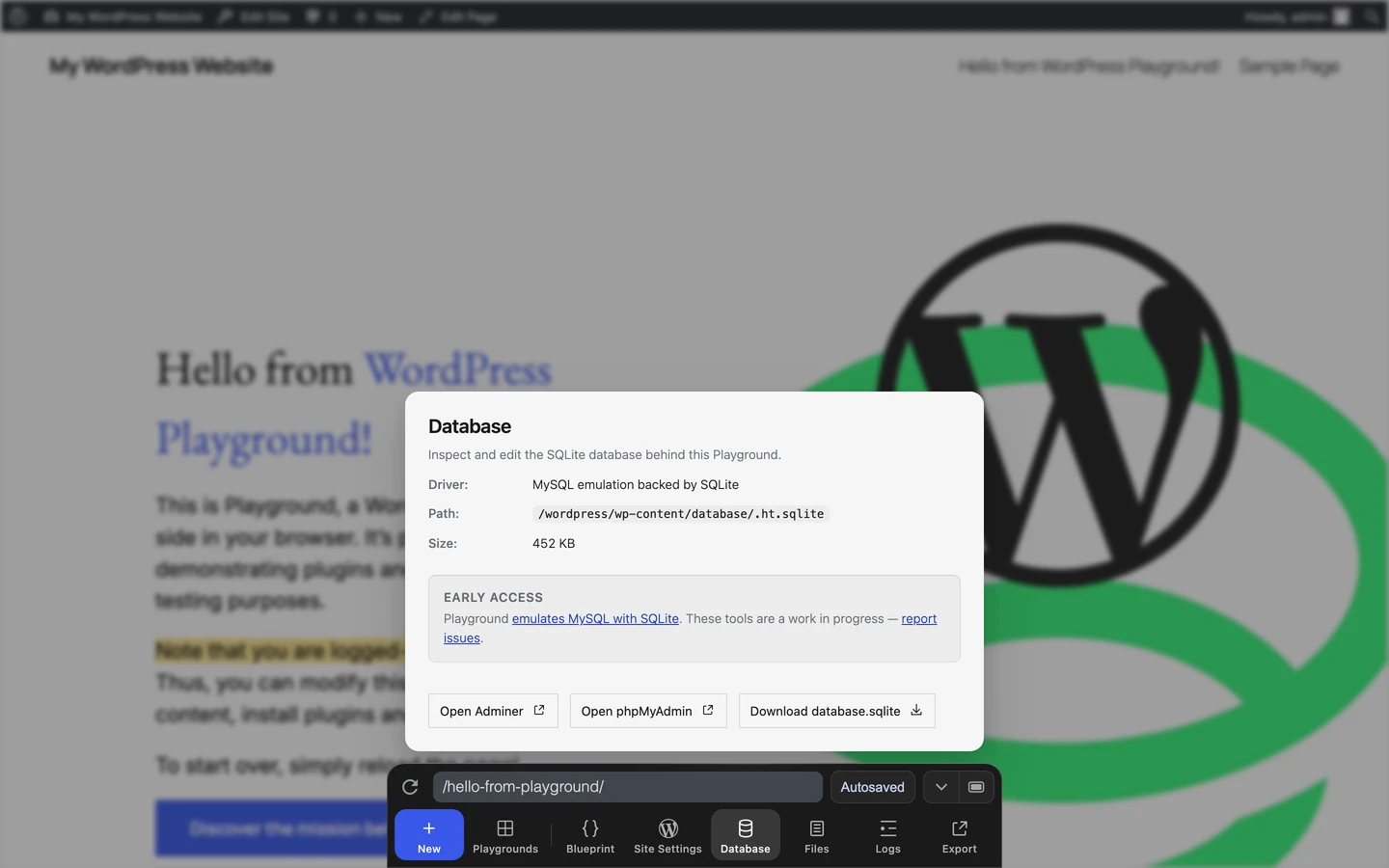Open Site Settings from the toolbar

(x=667, y=835)
